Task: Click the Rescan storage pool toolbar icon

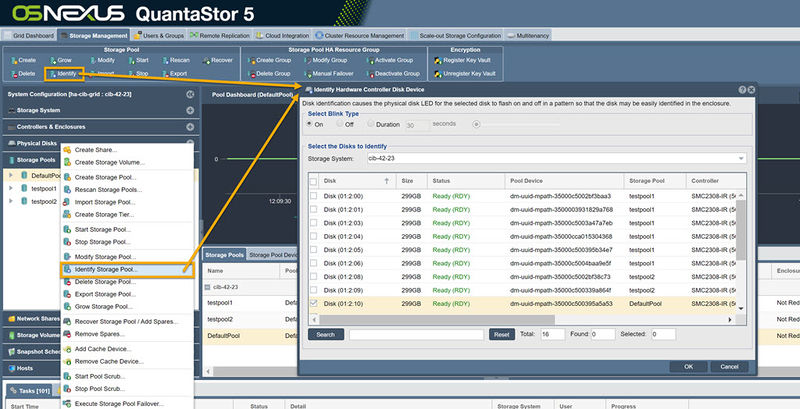Action: (x=166, y=60)
